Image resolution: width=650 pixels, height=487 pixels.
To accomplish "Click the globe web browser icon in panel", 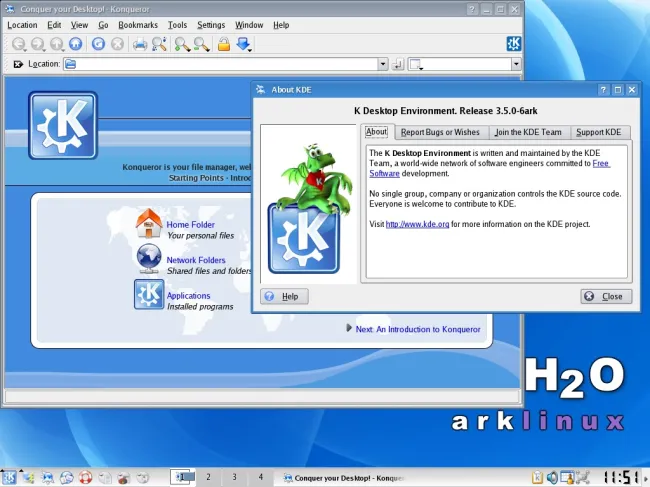I will (66, 478).
